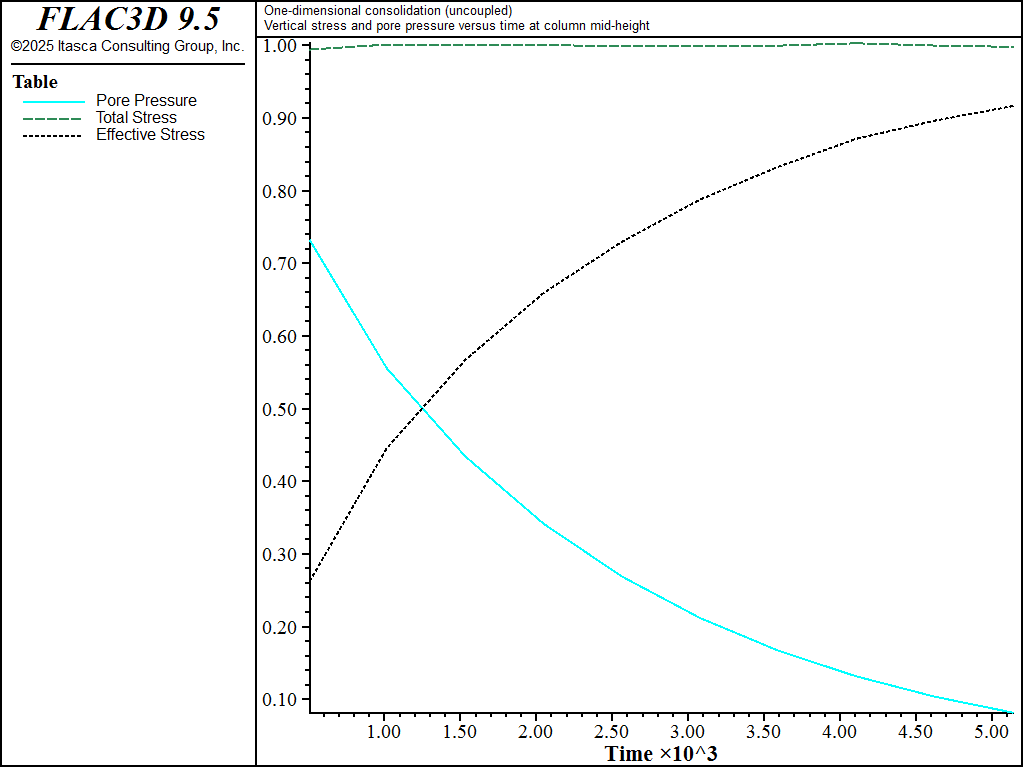This screenshot has height=768, width=1024.
Task: Click the FLAC3D 9.5 title text
Action: (128, 19)
